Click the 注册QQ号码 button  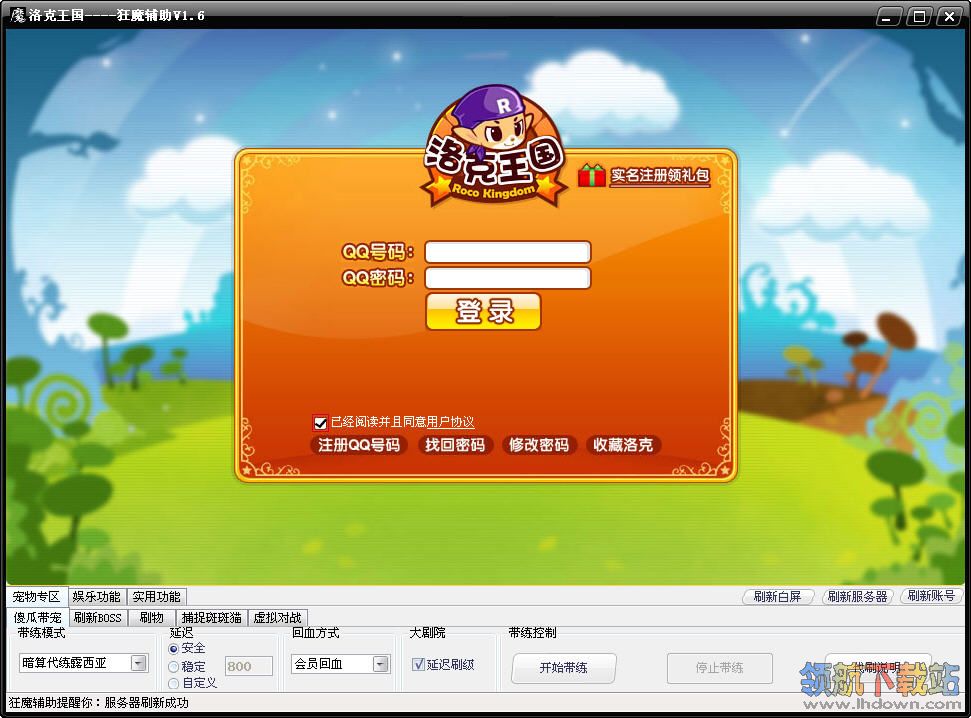point(359,445)
